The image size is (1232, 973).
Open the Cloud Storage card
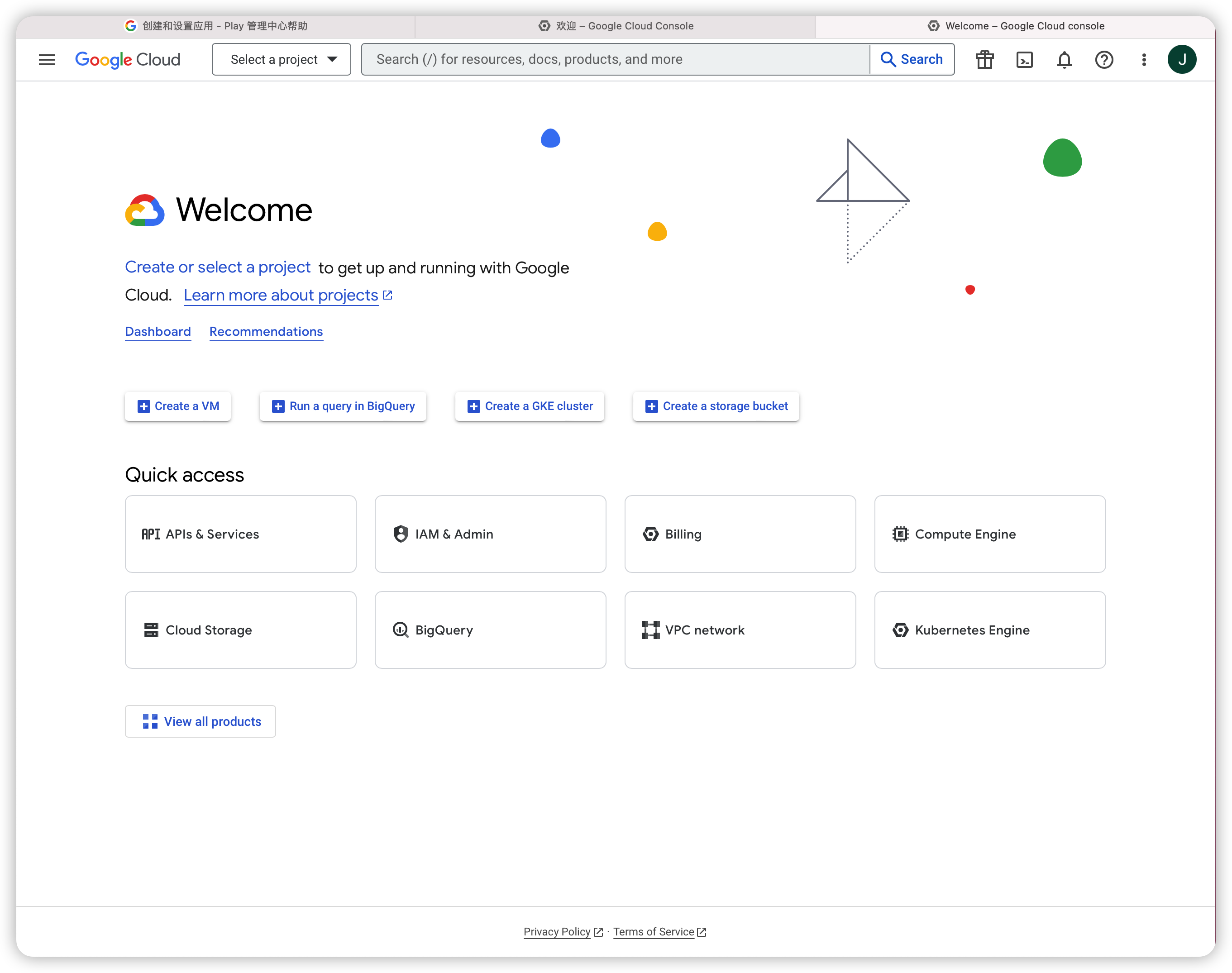(x=240, y=630)
